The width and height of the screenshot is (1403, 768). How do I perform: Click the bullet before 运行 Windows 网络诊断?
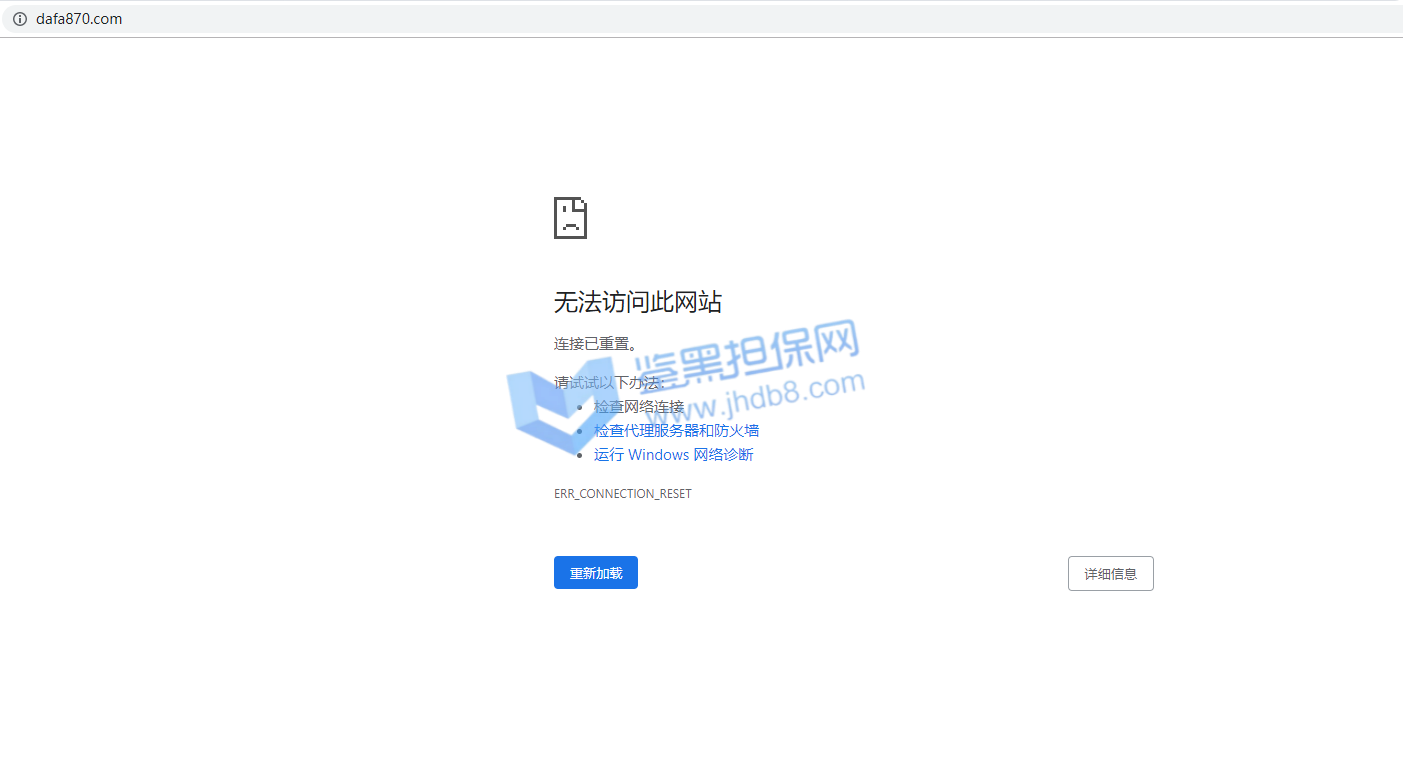pos(580,455)
